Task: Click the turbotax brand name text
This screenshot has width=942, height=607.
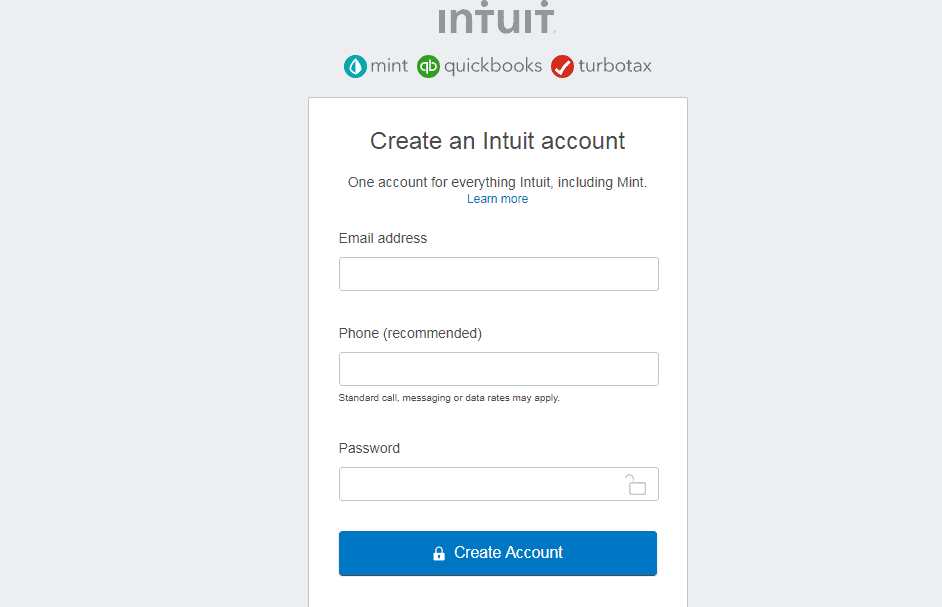Action: [615, 66]
